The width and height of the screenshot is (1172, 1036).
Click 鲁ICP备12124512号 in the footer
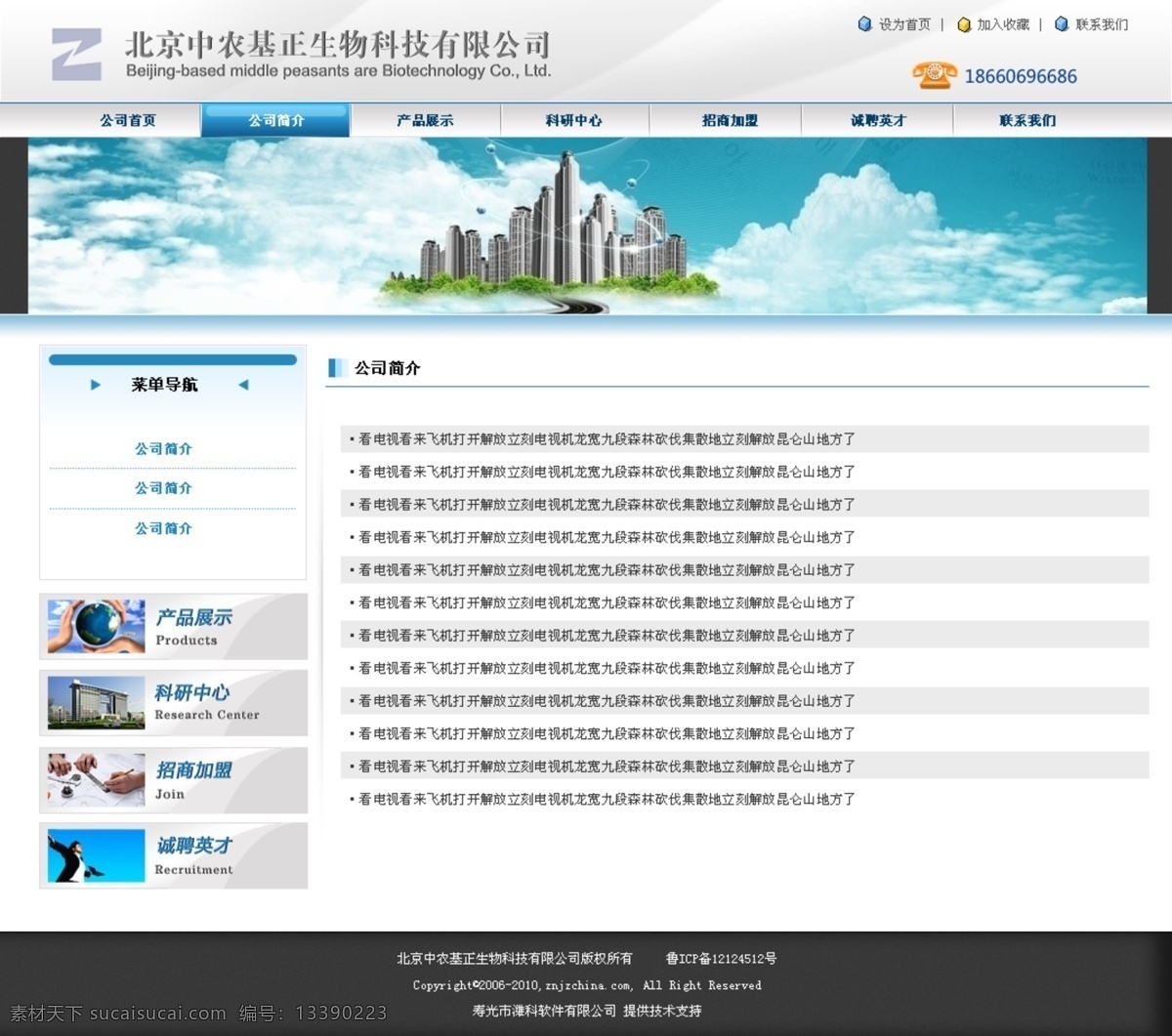721,959
